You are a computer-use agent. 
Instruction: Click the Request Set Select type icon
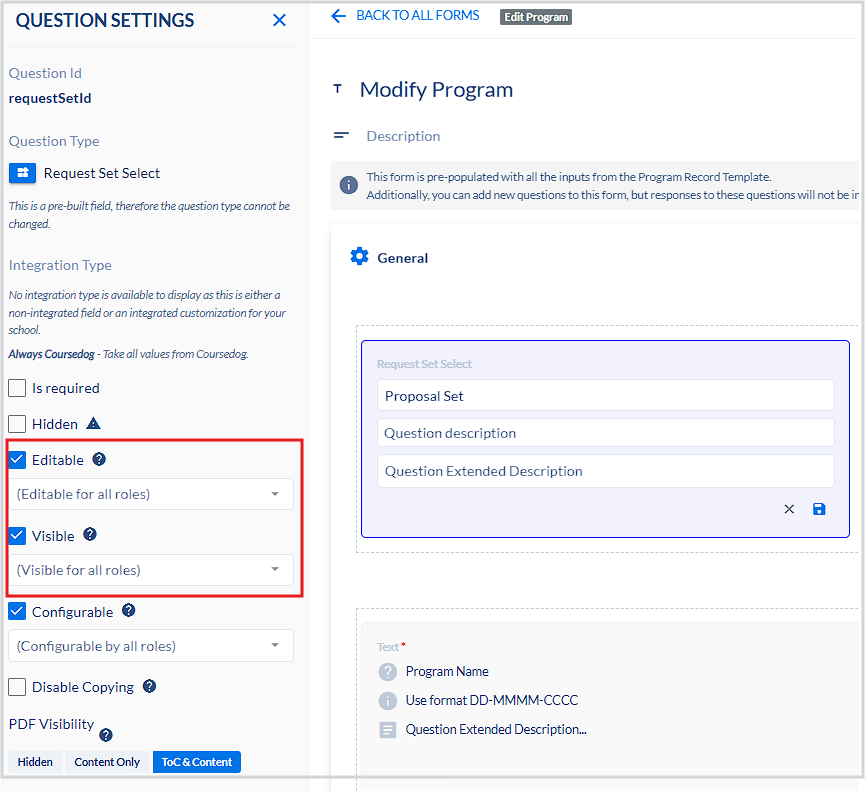point(22,173)
